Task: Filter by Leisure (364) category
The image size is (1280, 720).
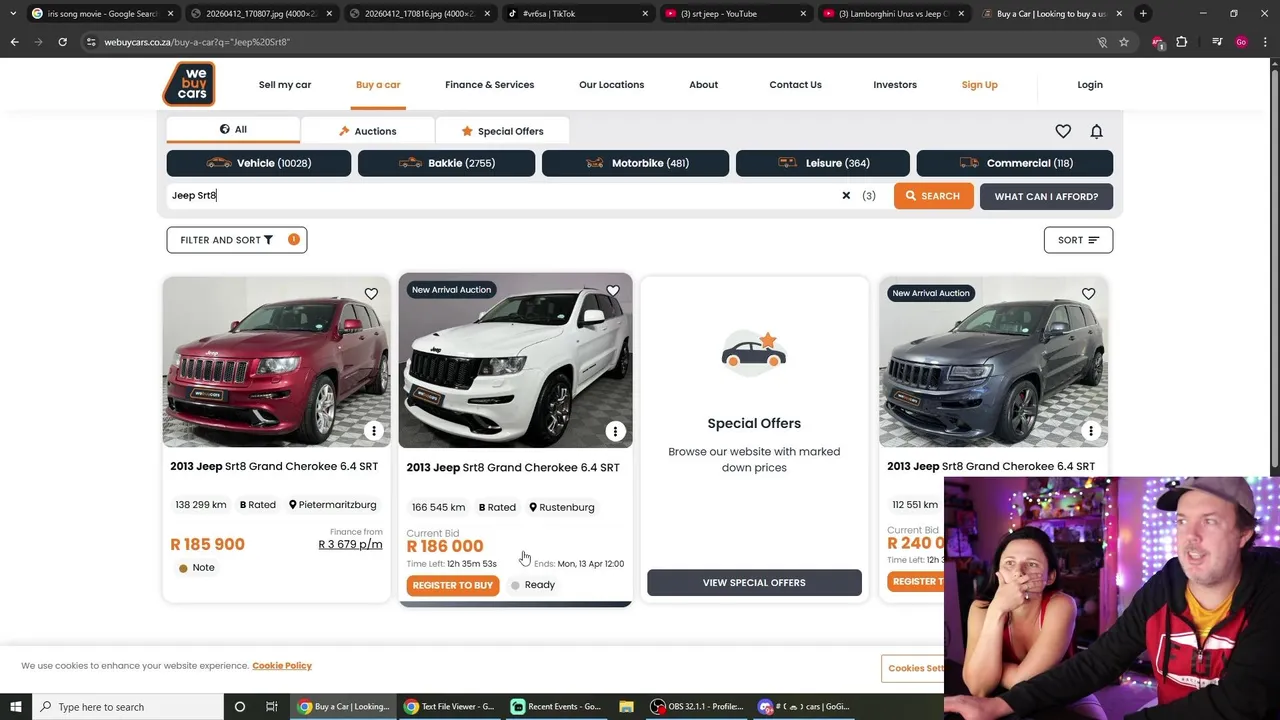Action: pos(822,163)
